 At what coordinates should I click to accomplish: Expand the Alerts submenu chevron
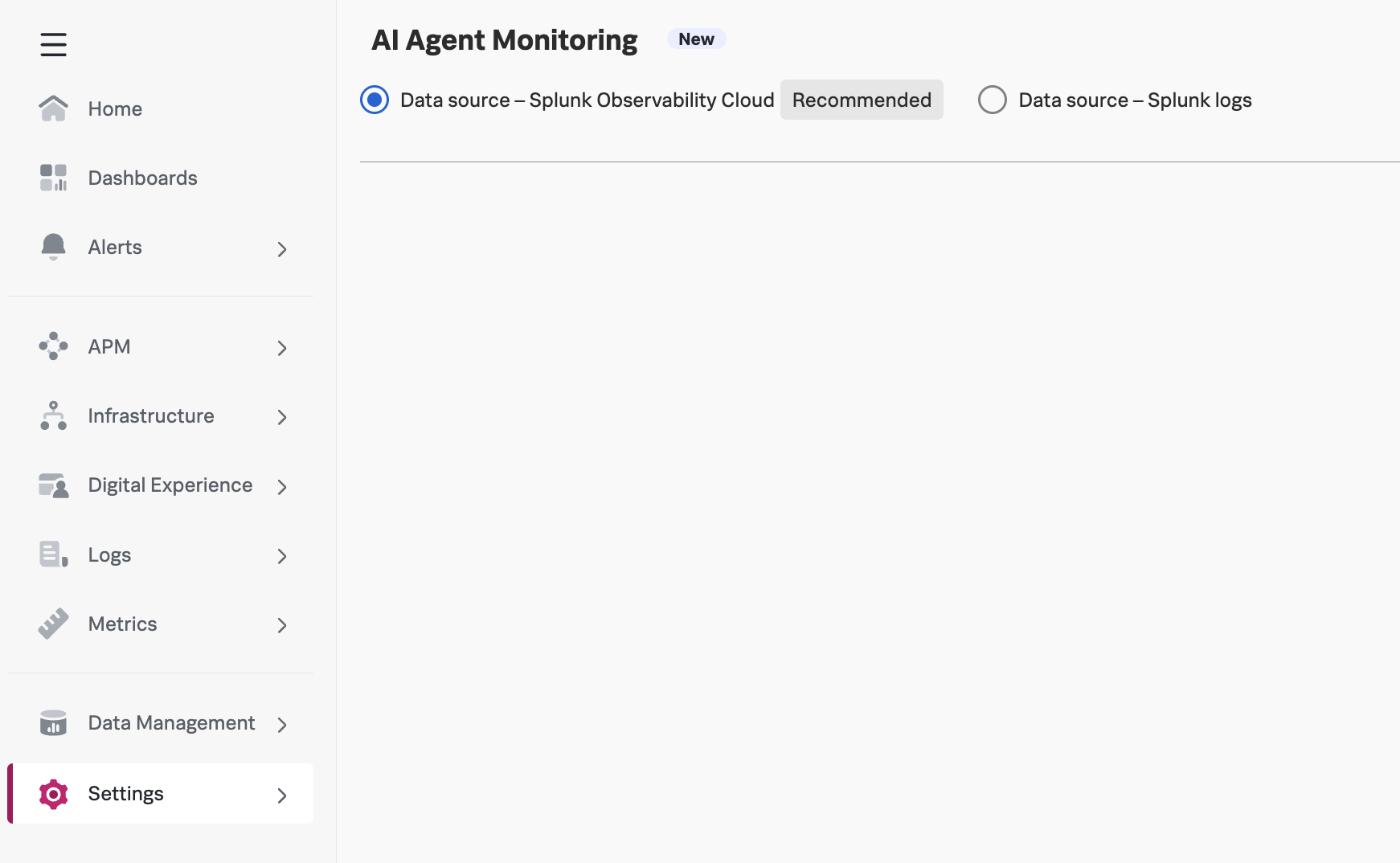pos(282,249)
